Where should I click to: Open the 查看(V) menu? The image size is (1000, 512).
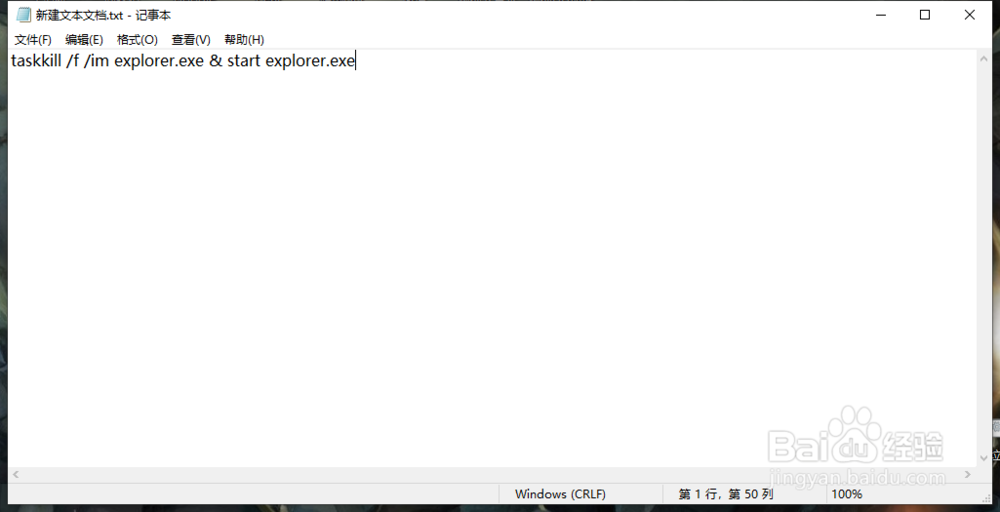[191, 40]
